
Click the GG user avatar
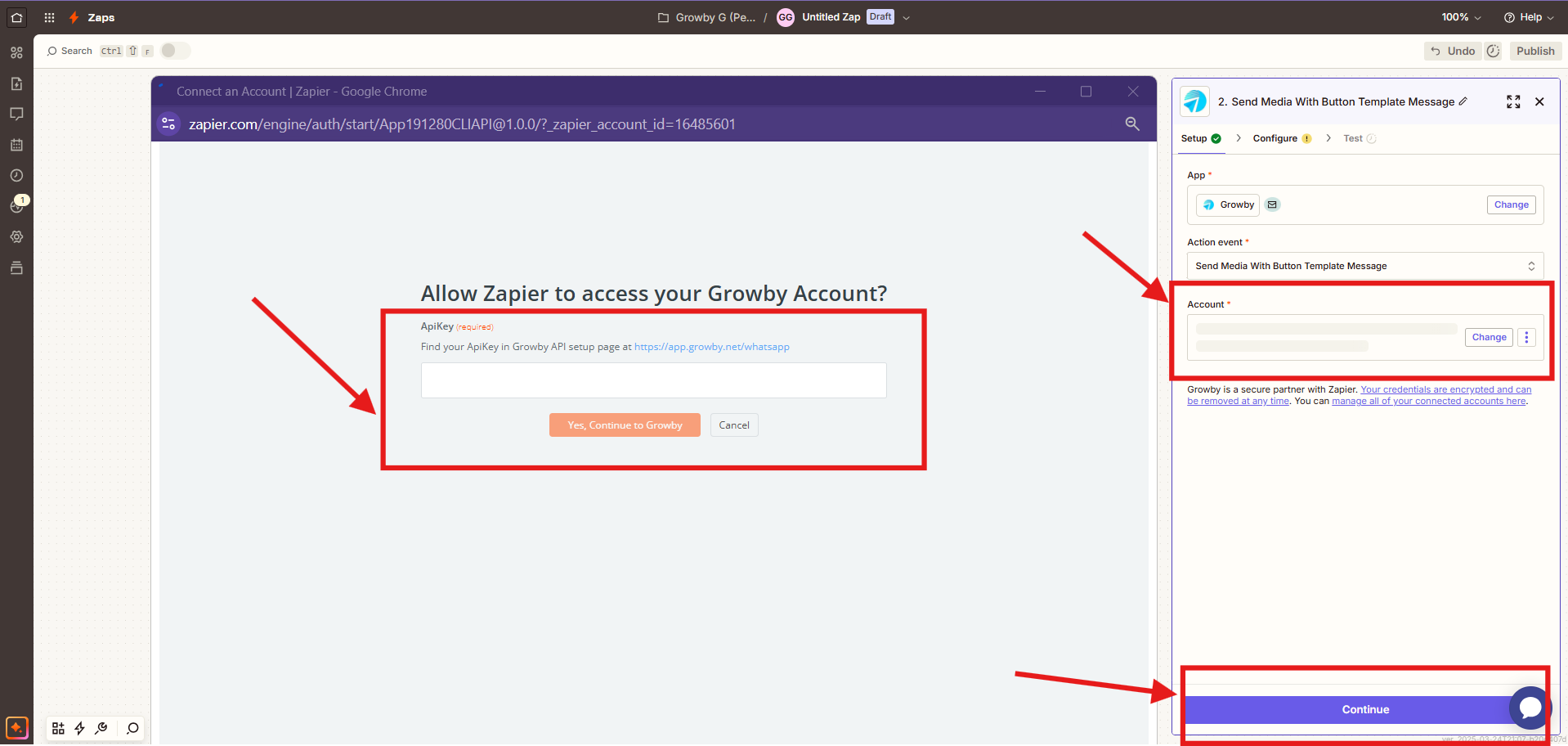pyautogui.click(x=785, y=17)
